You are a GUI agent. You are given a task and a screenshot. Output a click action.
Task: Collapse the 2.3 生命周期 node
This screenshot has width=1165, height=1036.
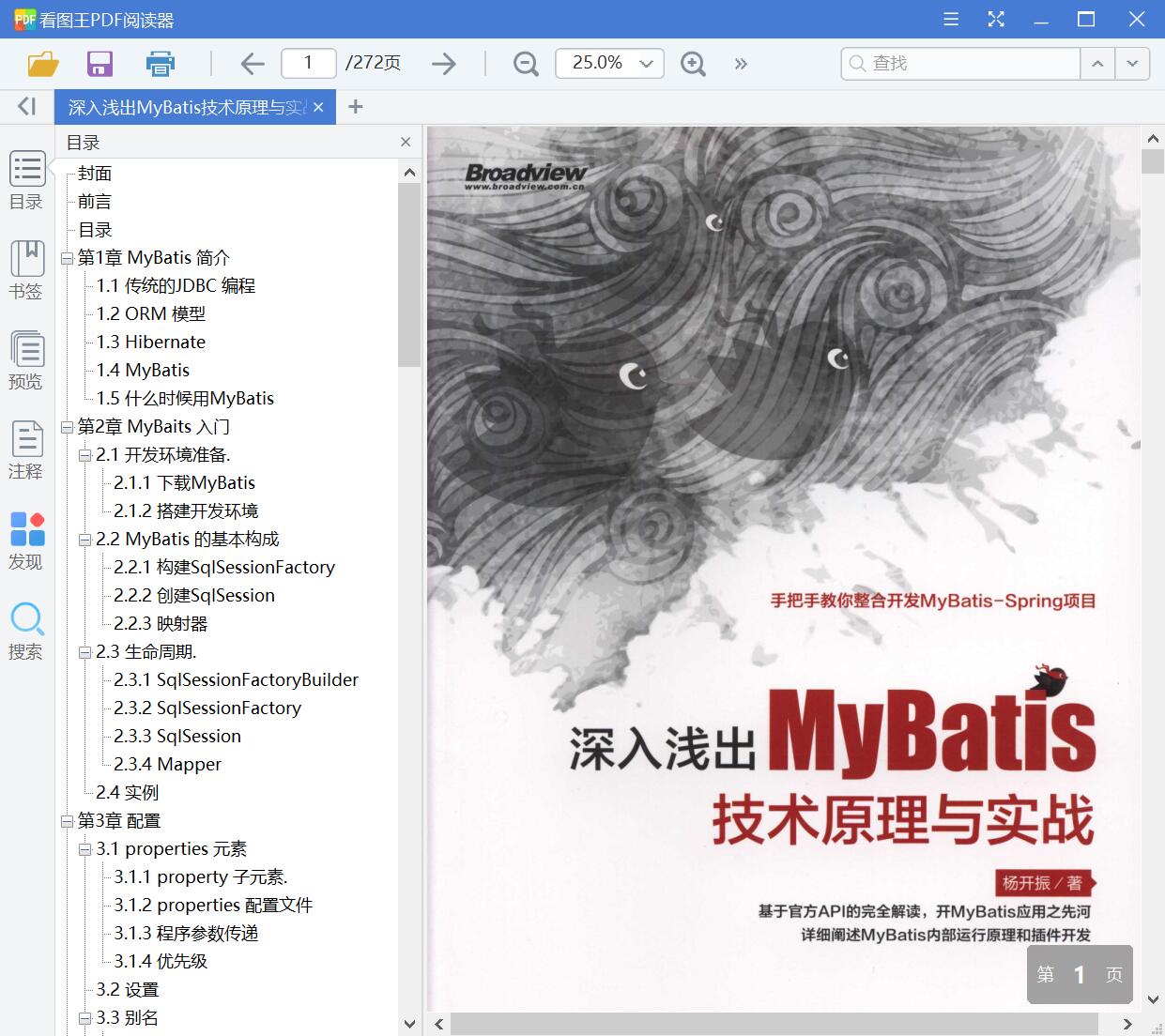click(x=85, y=652)
